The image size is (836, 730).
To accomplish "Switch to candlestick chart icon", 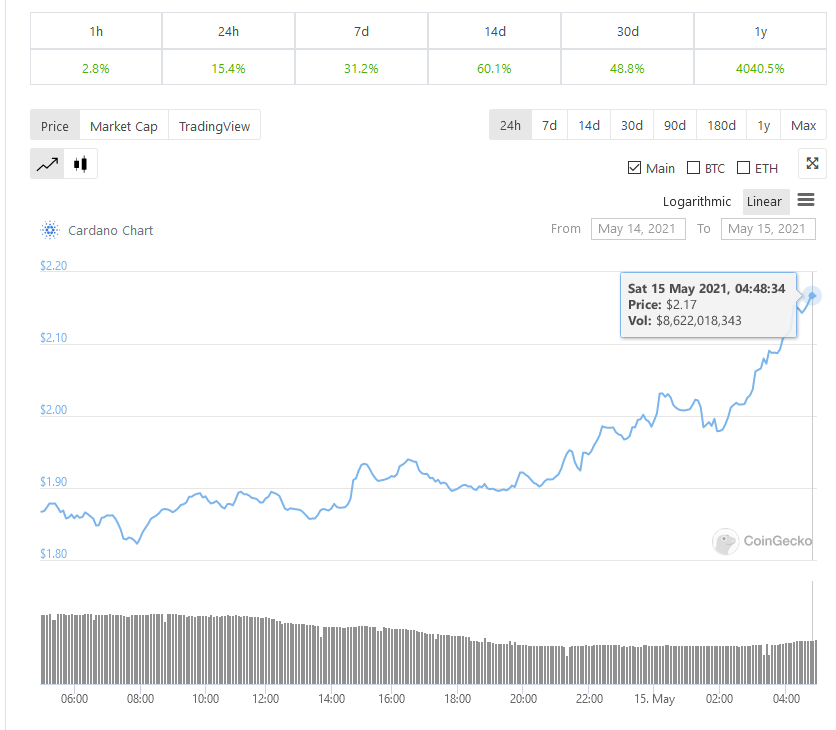I will (x=81, y=164).
